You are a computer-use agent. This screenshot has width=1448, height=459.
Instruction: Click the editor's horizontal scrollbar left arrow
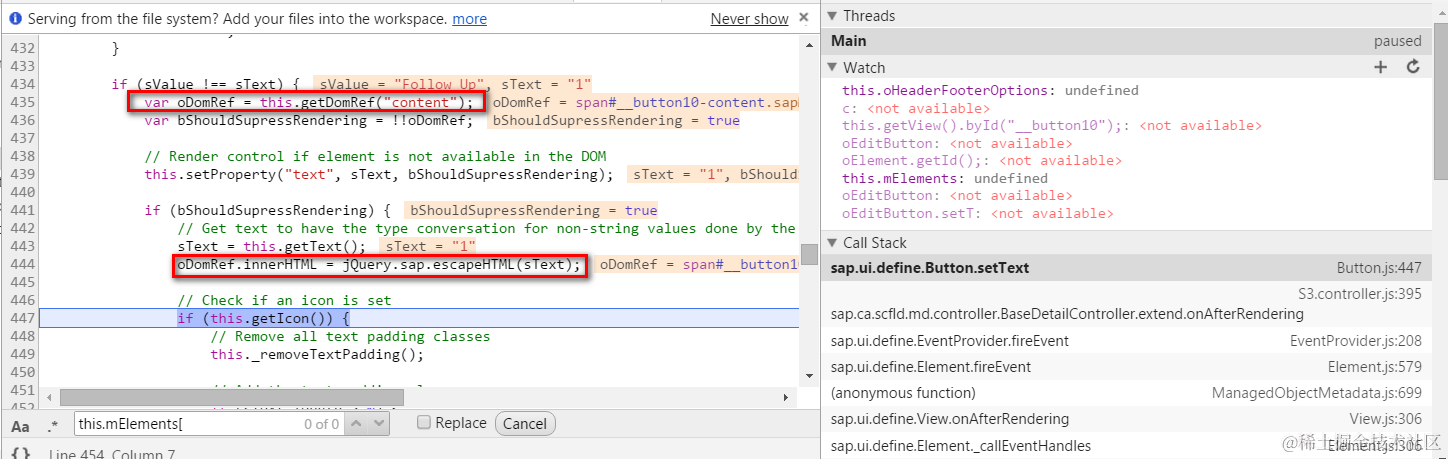[50, 398]
